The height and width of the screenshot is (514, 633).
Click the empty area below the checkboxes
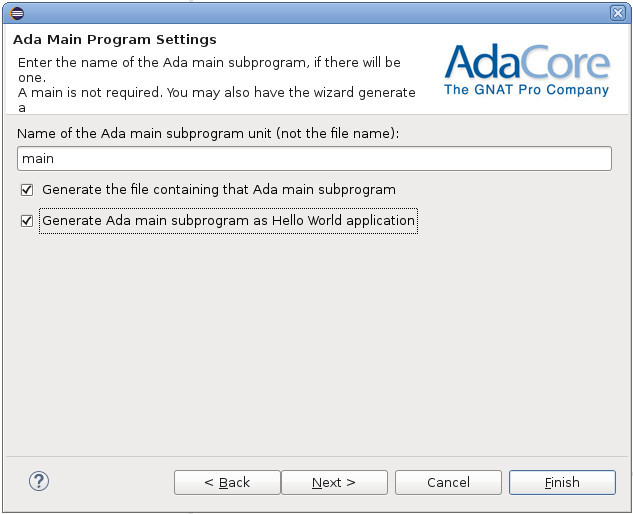(316, 340)
